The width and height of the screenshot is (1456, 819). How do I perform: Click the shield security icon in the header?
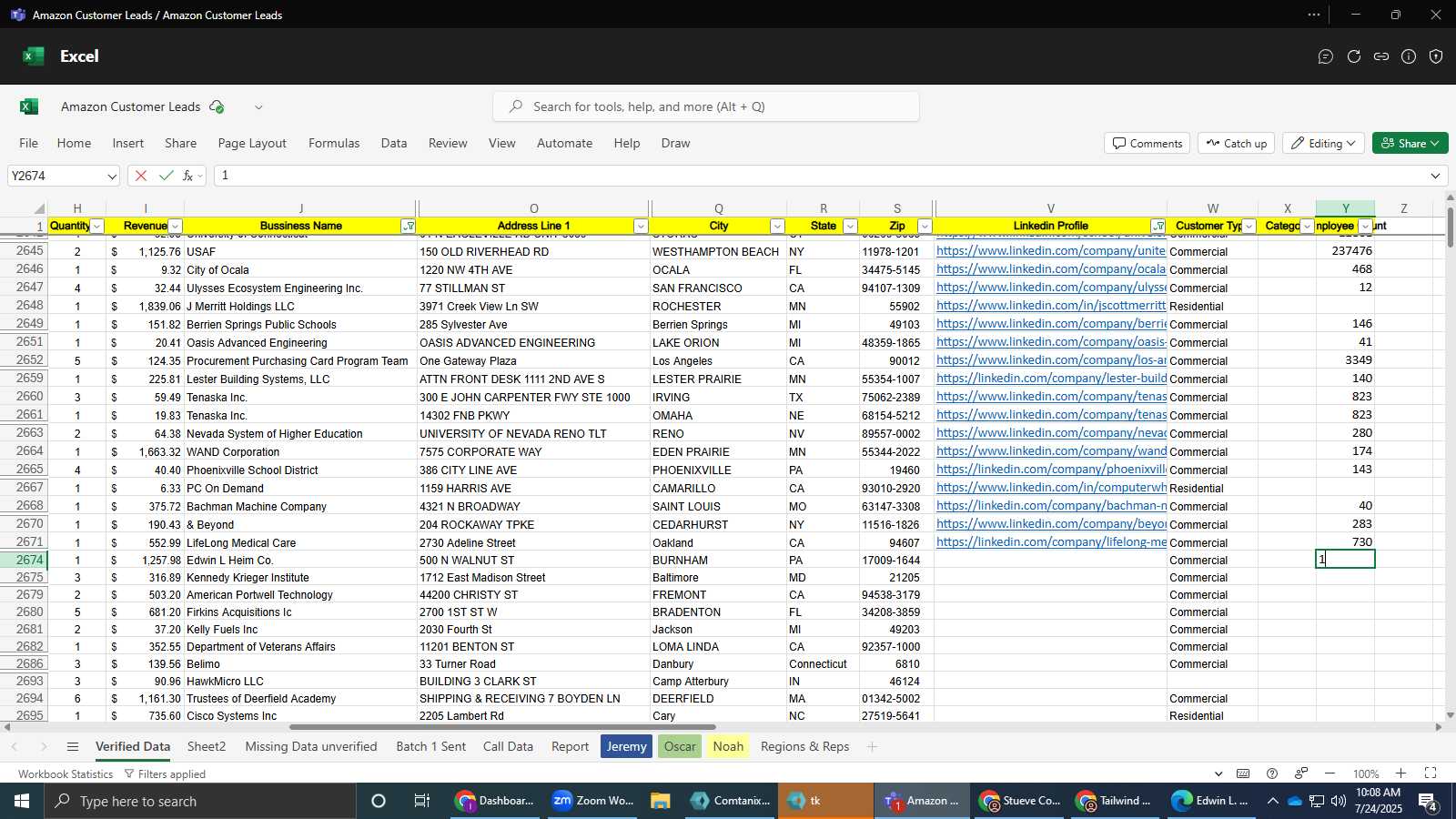[1436, 56]
